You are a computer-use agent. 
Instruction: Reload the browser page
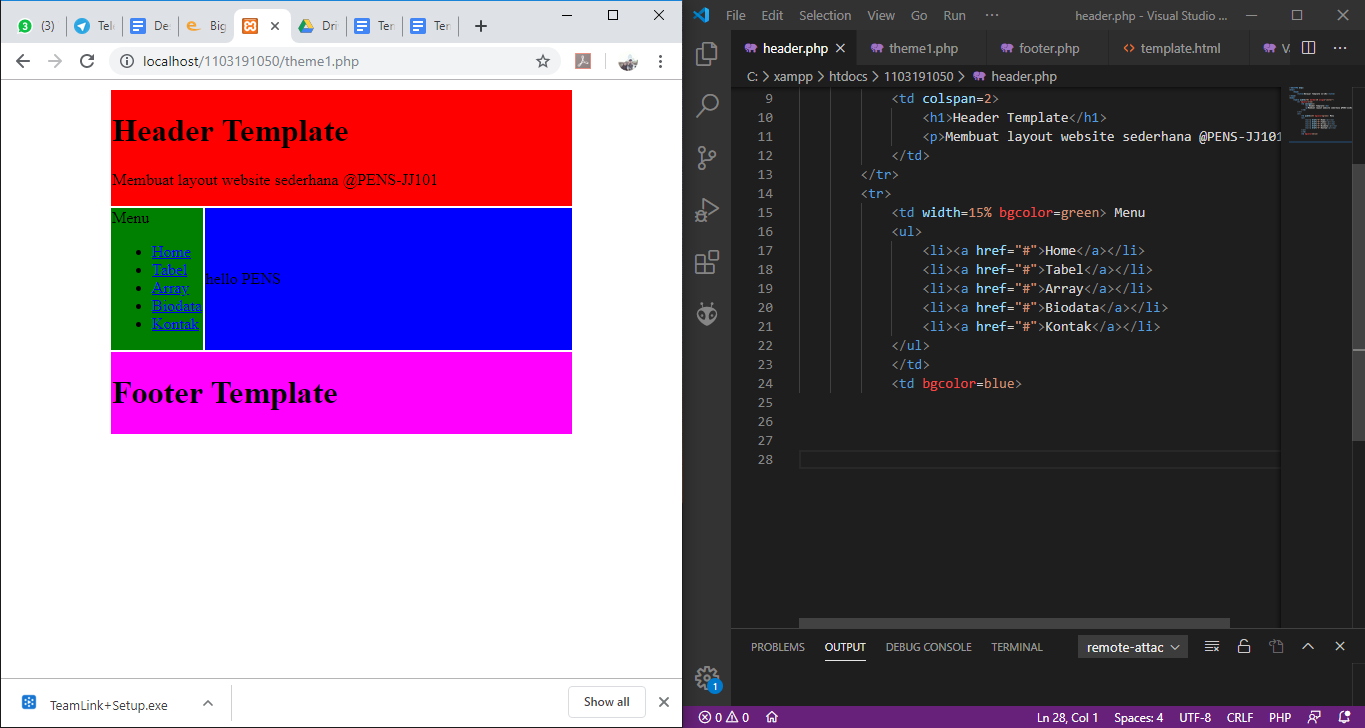tap(87, 61)
